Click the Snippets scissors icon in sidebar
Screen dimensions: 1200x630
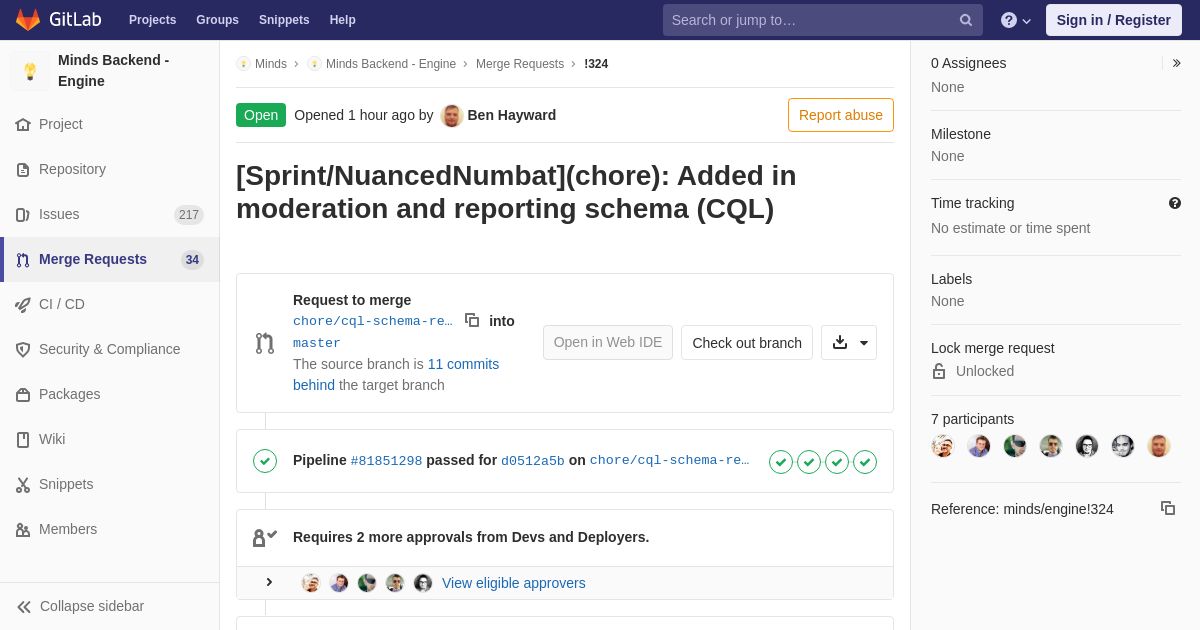[23, 485]
